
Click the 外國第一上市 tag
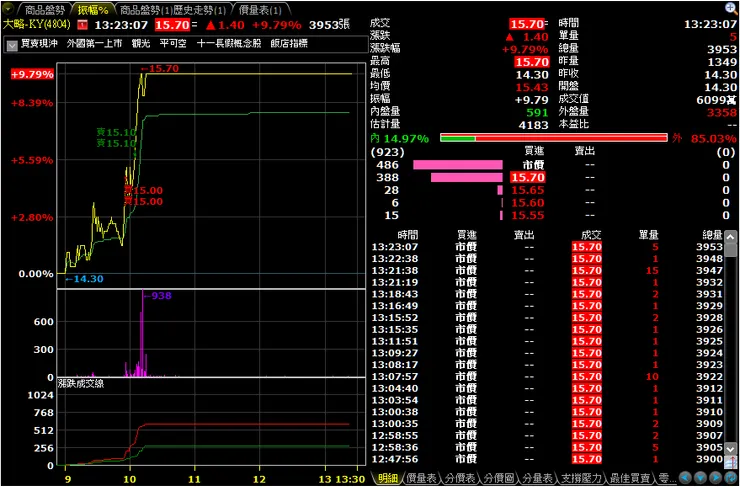(x=94, y=44)
